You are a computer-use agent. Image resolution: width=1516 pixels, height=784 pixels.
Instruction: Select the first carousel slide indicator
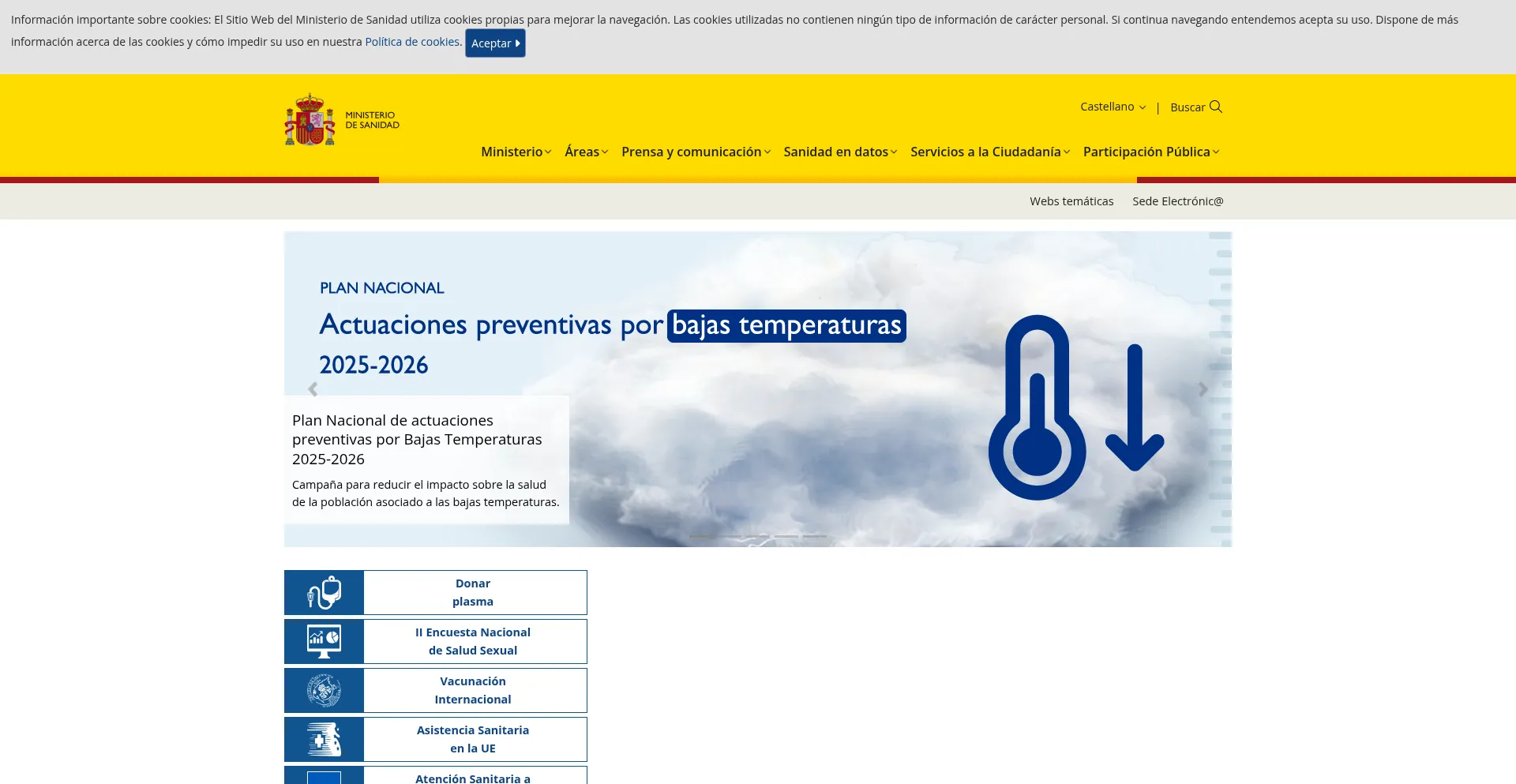coord(701,536)
